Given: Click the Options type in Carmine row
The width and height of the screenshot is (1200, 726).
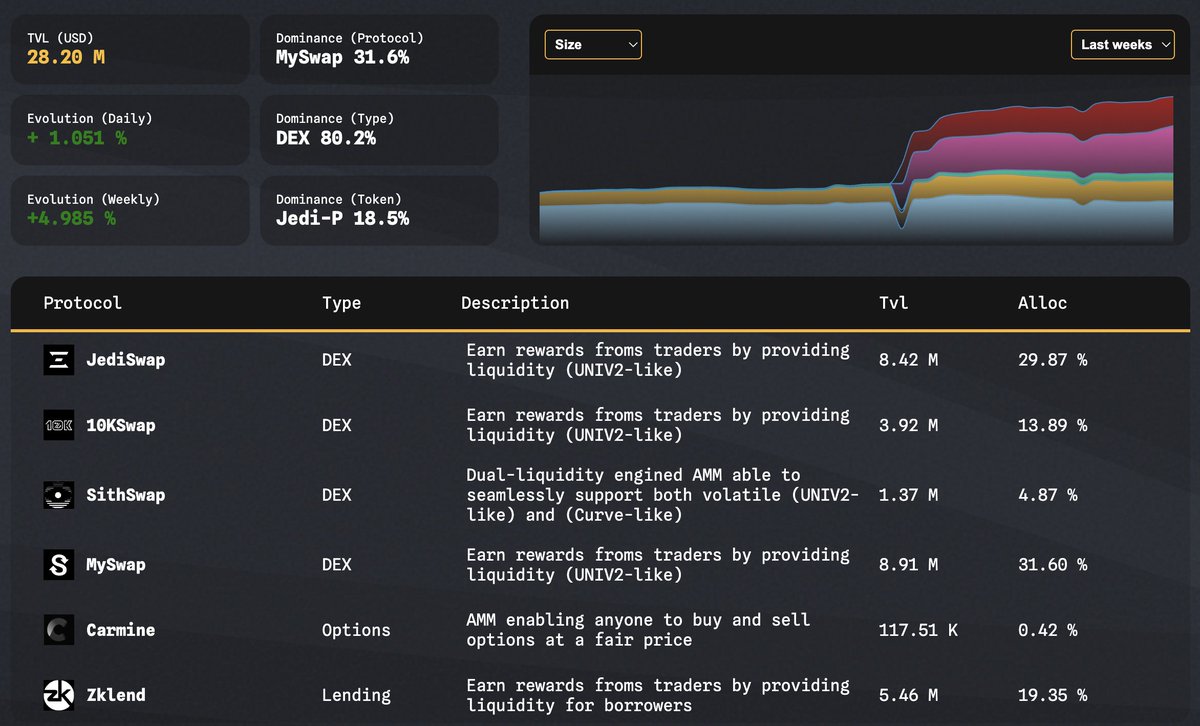Looking at the screenshot, I should pyautogui.click(x=356, y=630).
